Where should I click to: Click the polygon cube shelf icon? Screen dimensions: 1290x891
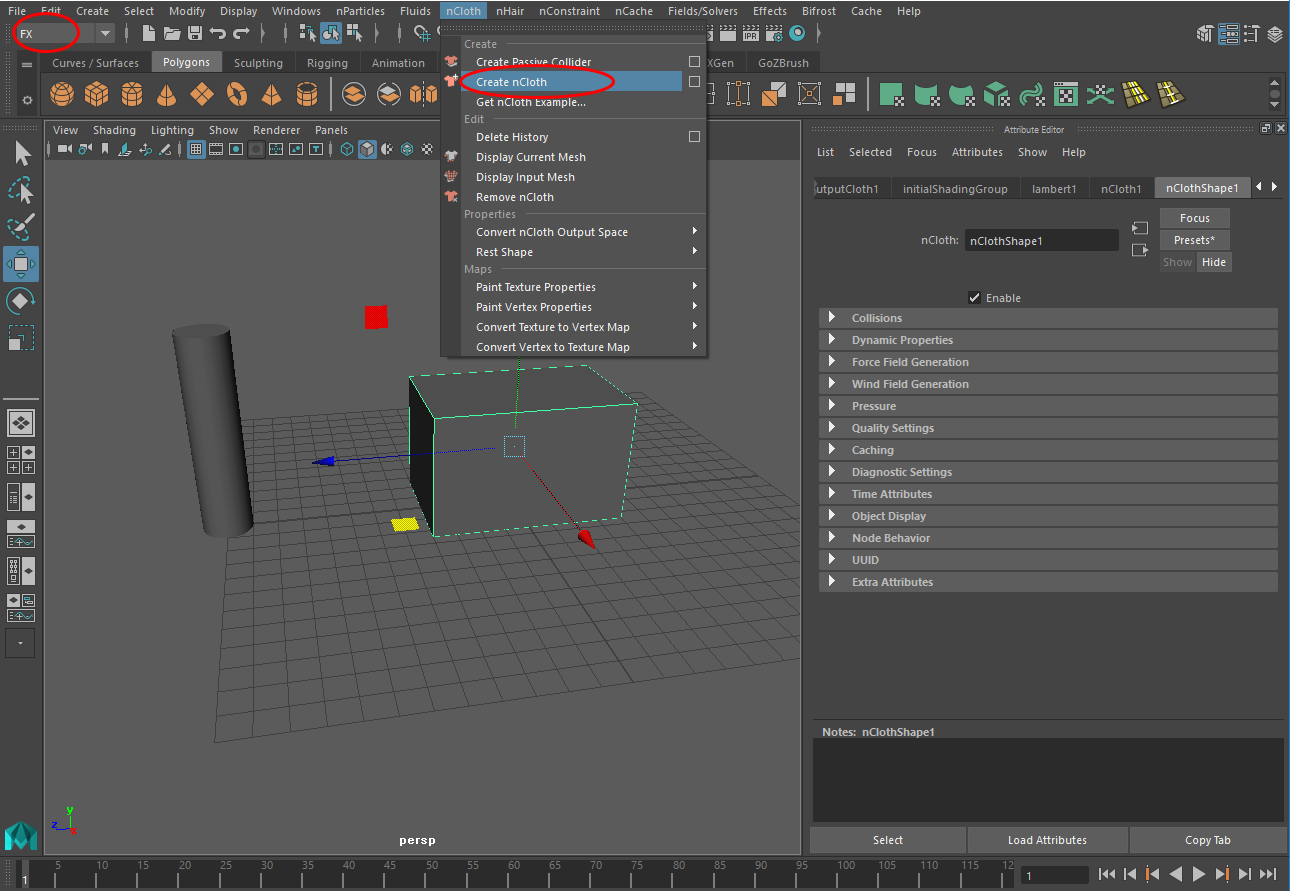(97, 95)
